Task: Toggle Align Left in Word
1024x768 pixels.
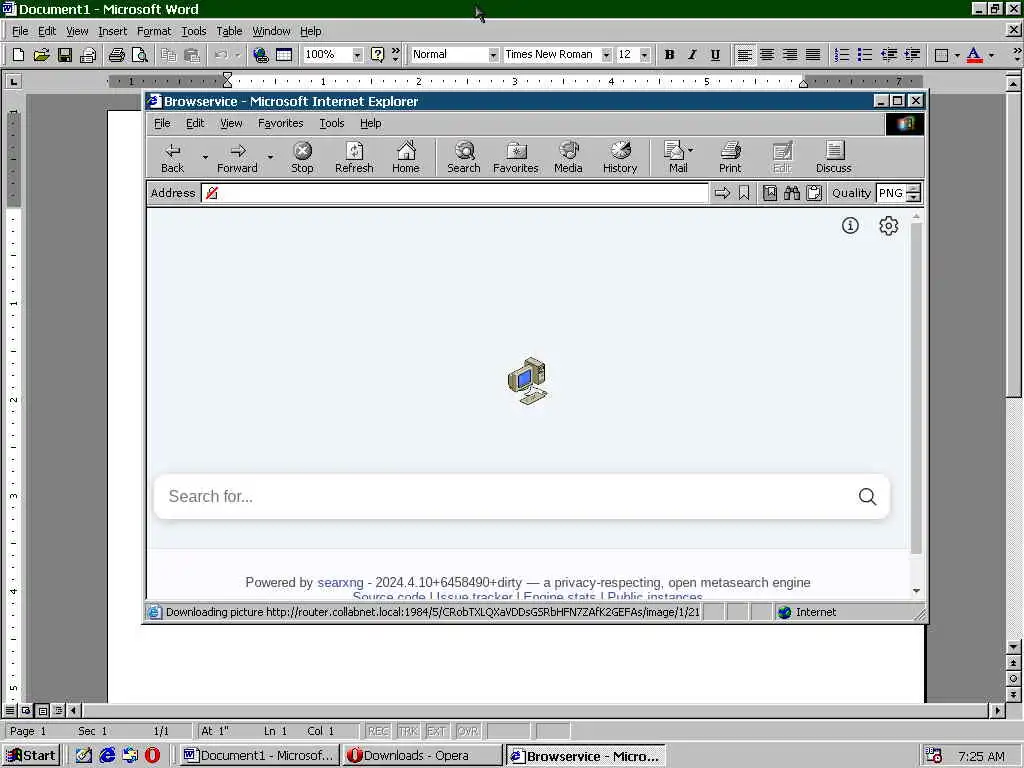Action: [x=744, y=55]
